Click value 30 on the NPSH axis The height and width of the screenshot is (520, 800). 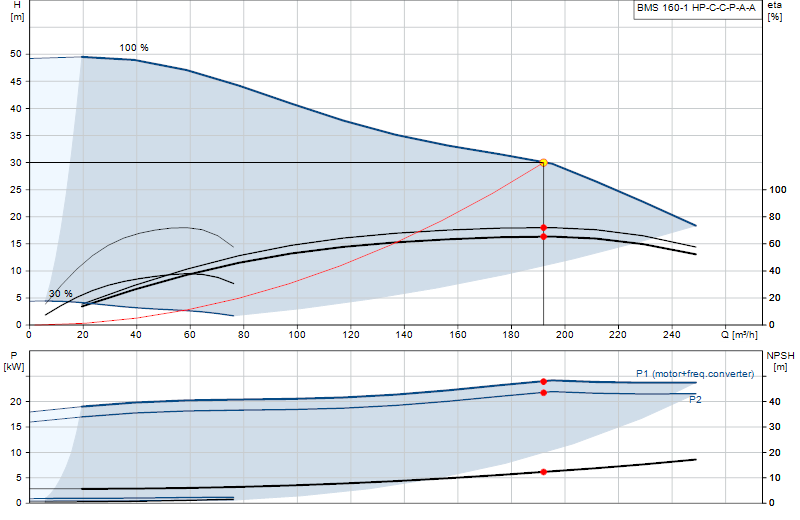(774, 427)
